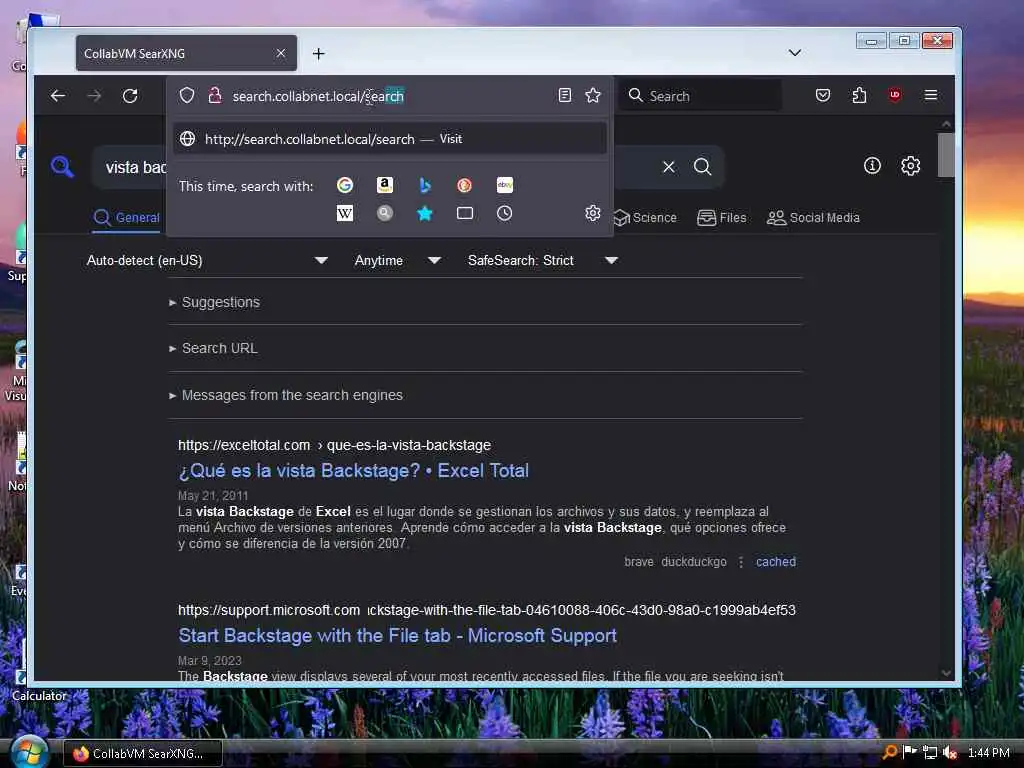
Task: Click the browser address bar URL field
Action: point(390,96)
